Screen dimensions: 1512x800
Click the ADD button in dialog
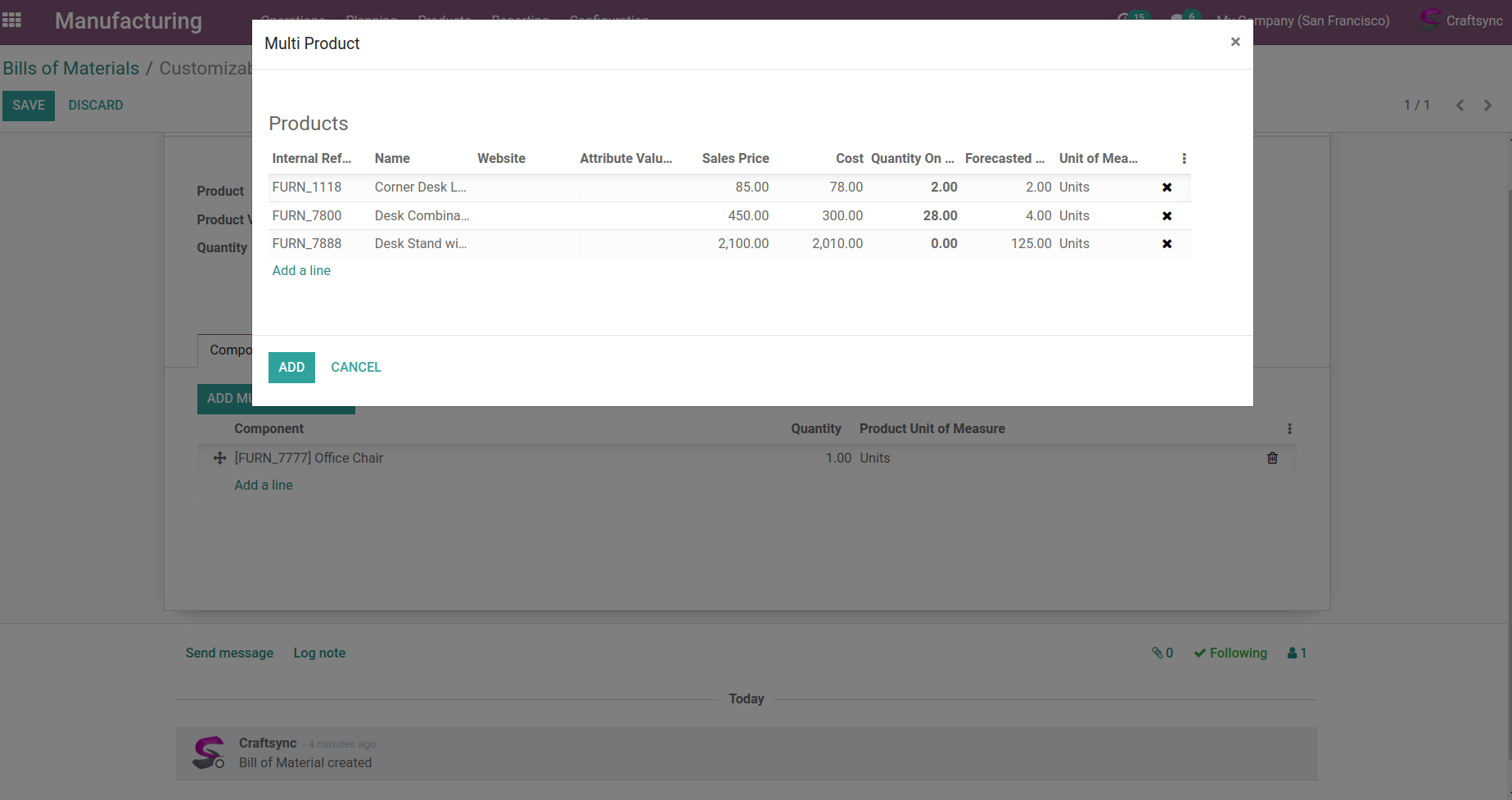(x=291, y=368)
